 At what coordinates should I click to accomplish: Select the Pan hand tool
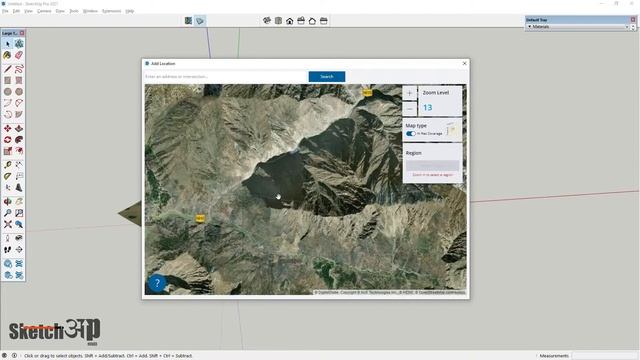(19, 202)
